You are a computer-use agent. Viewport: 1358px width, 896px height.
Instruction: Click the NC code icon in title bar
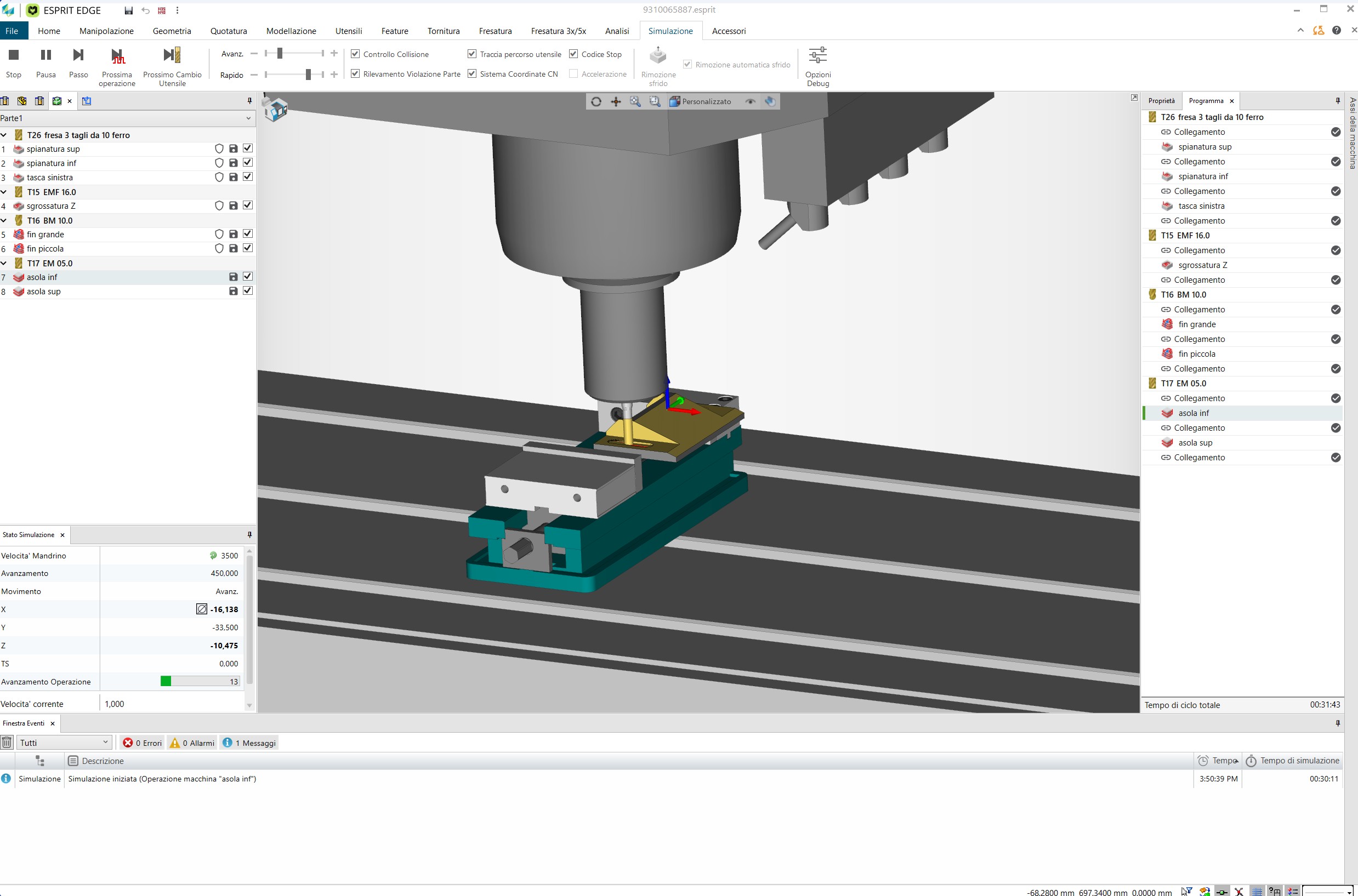tap(162, 10)
